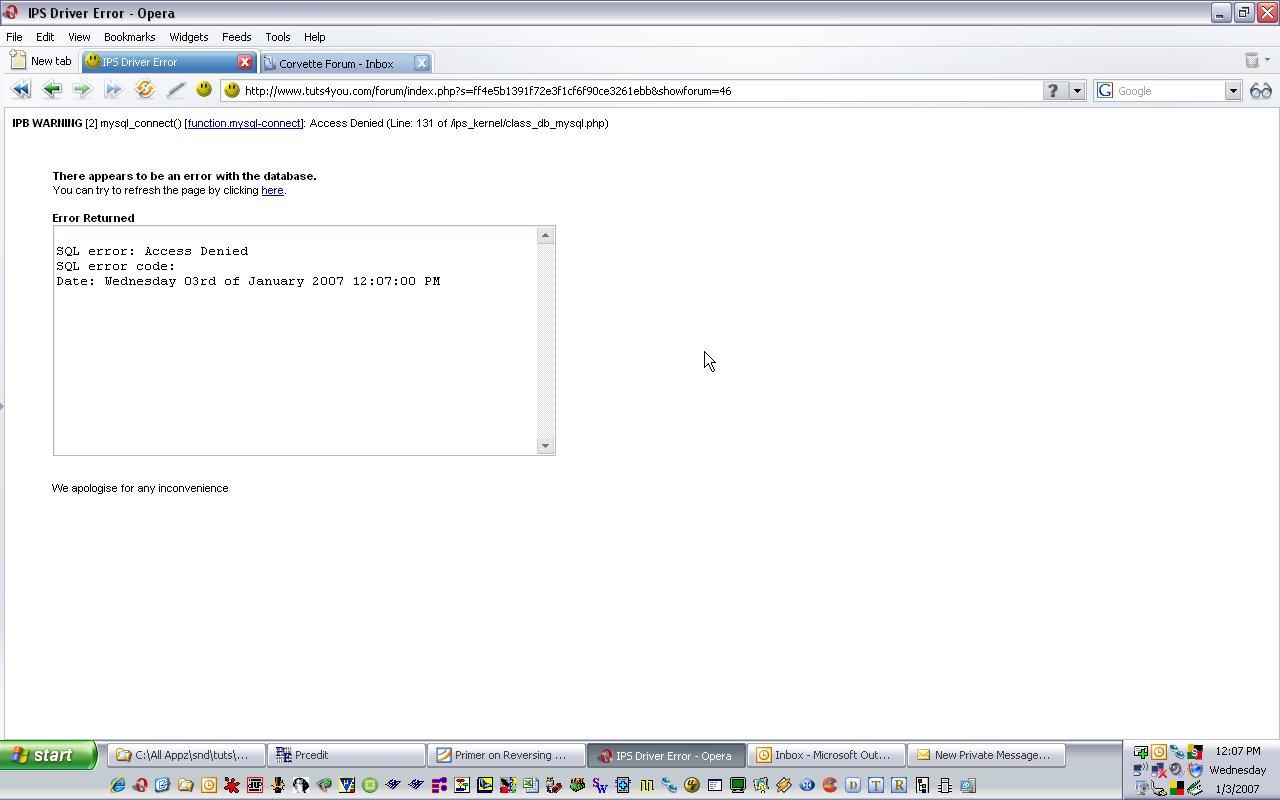Open the Edit menu
This screenshot has height=800, width=1280.
tap(45, 37)
